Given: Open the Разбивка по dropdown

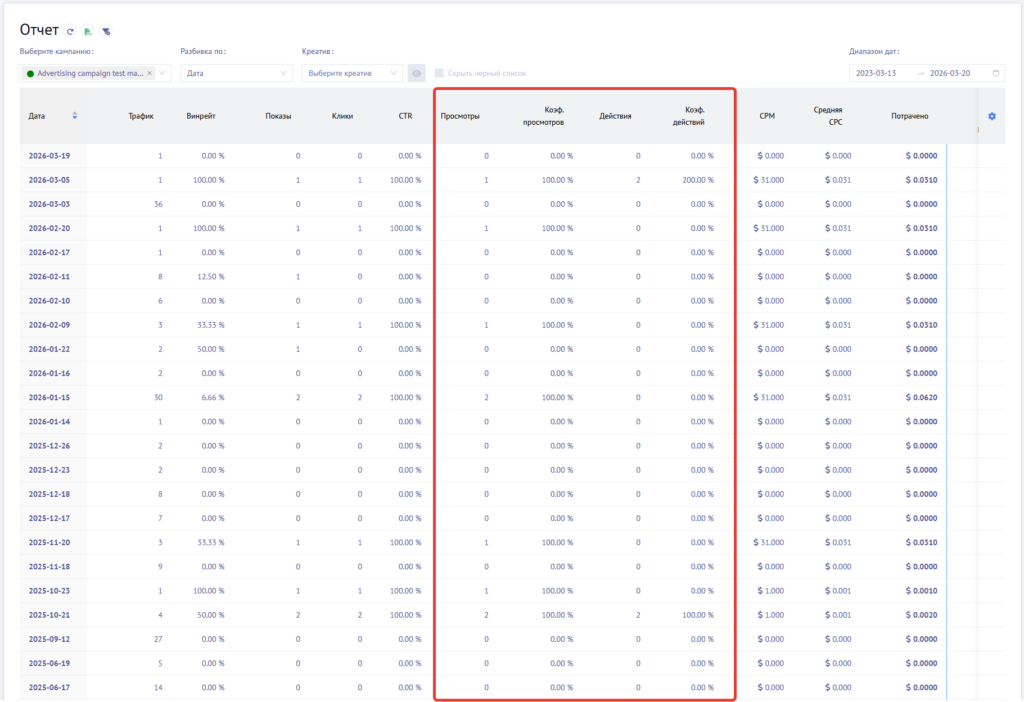Looking at the screenshot, I should click(x=235, y=73).
